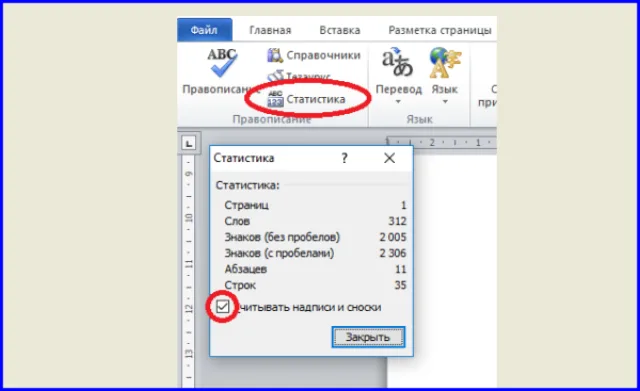Click the tab stop selector on ruler
The height and width of the screenshot is (391, 640).
189,144
